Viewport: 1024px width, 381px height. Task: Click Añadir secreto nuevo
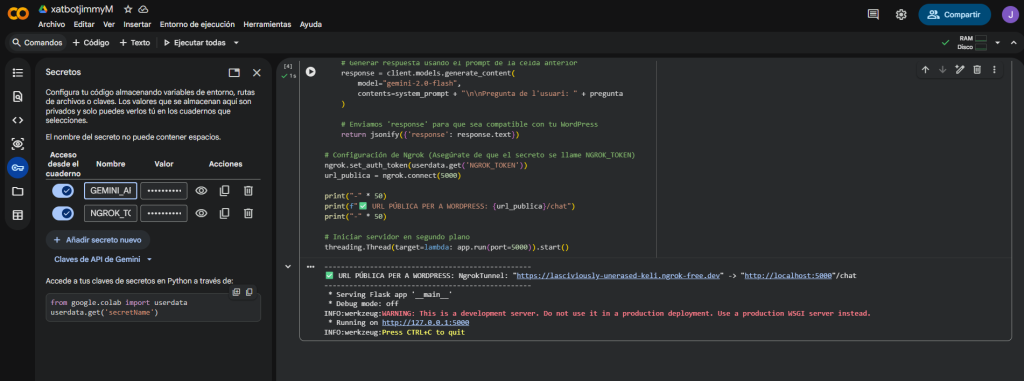tap(98, 240)
